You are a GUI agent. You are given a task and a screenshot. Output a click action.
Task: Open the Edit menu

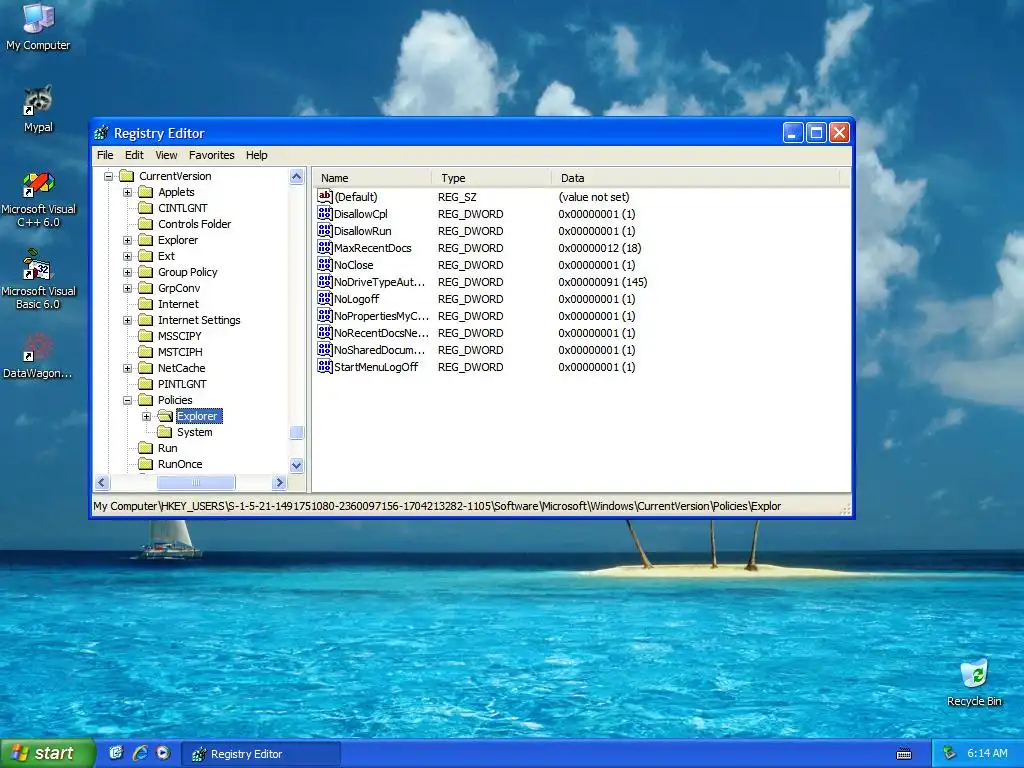tap(134, 155)
